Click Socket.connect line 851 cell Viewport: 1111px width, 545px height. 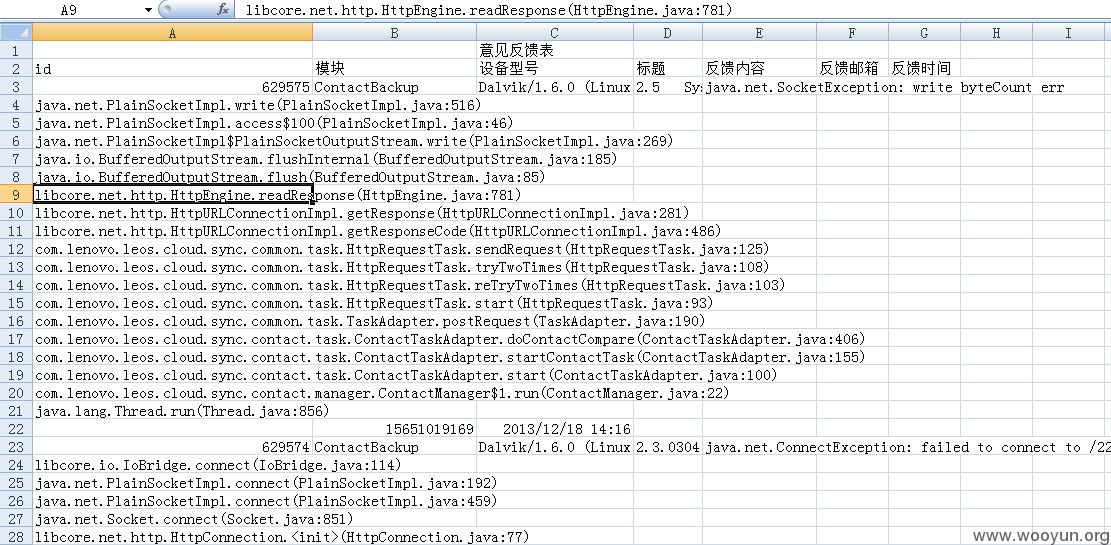click(x=172, y=519)
